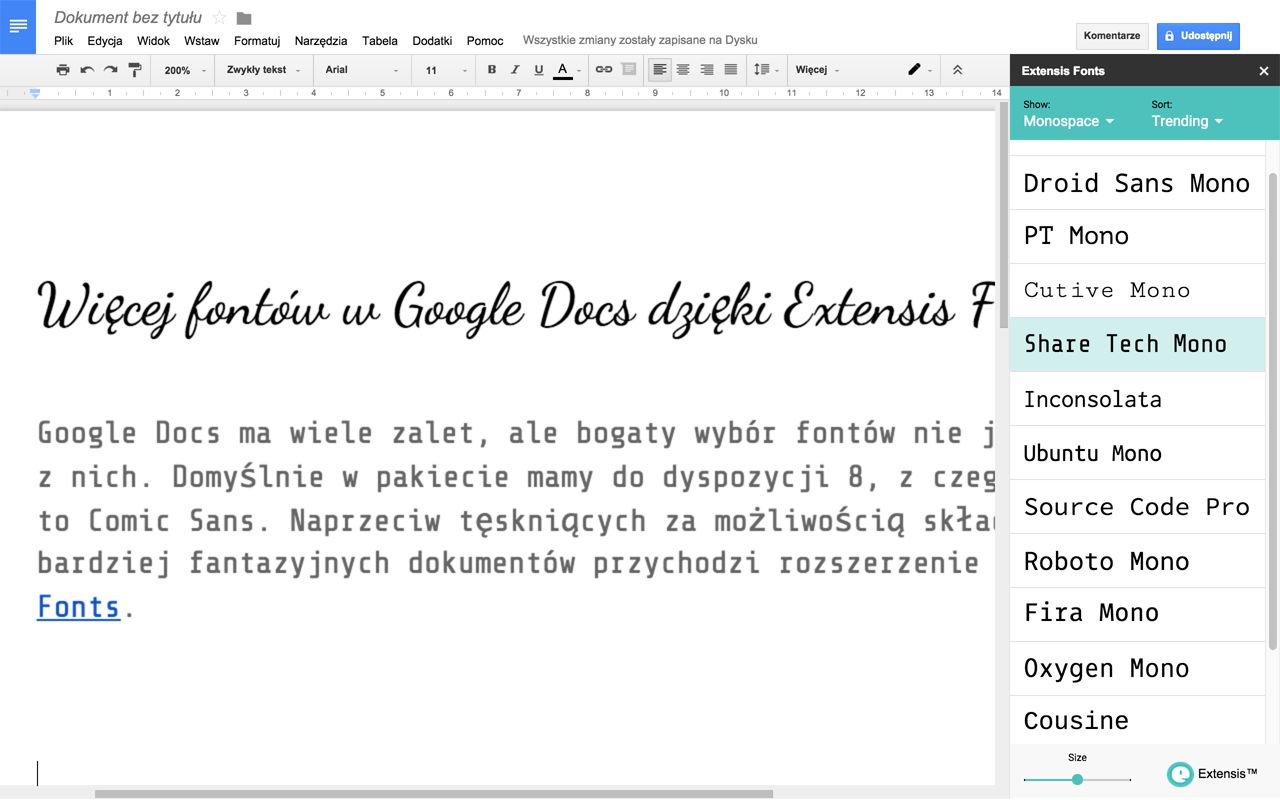Open the line spacing dropdown

coord(766,70)
